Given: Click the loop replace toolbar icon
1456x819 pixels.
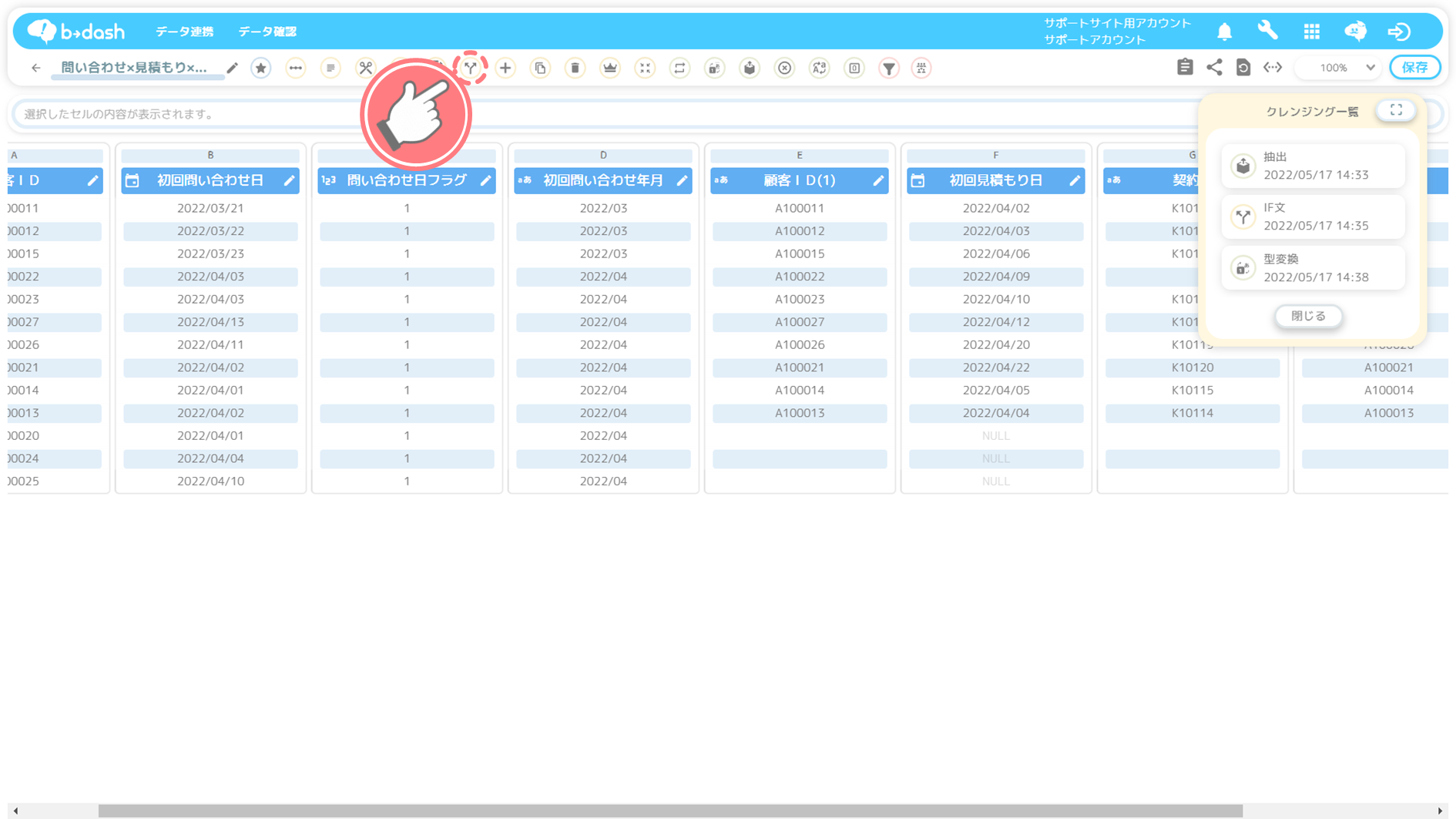Looking at the screenshot, I should [x=679, y=68].
